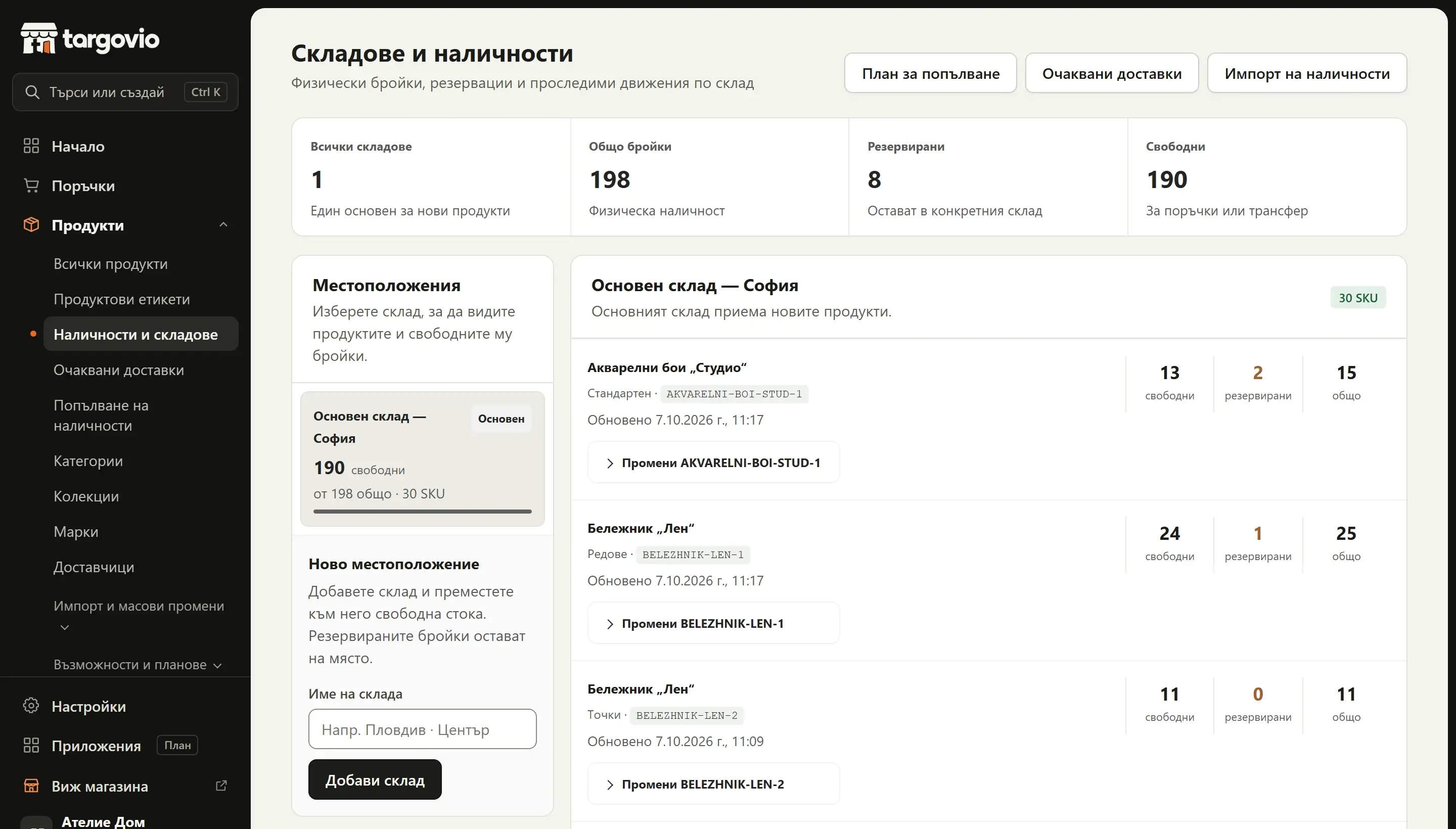Click SKU code AKVARELNI-BOI-STUD-1 chip
The image size is (1456, 829).
[734, 393]
